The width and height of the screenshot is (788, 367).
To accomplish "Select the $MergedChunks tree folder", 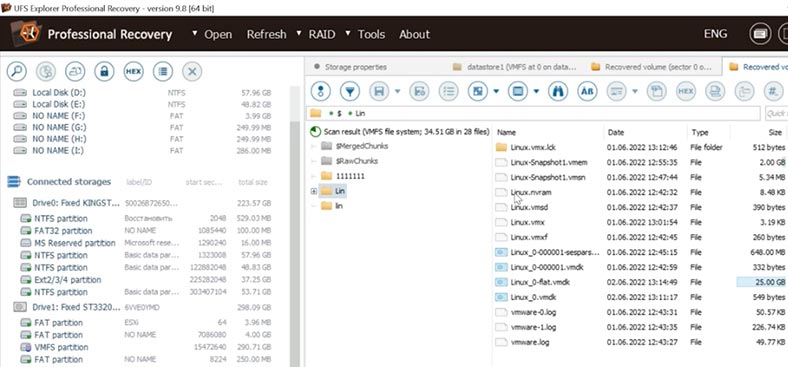I will [x=362, y=146].
